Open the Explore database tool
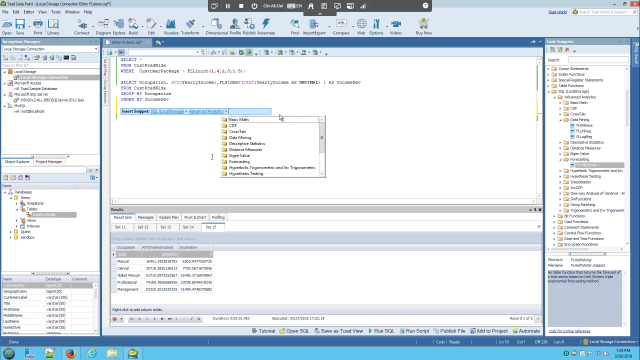 119,27
